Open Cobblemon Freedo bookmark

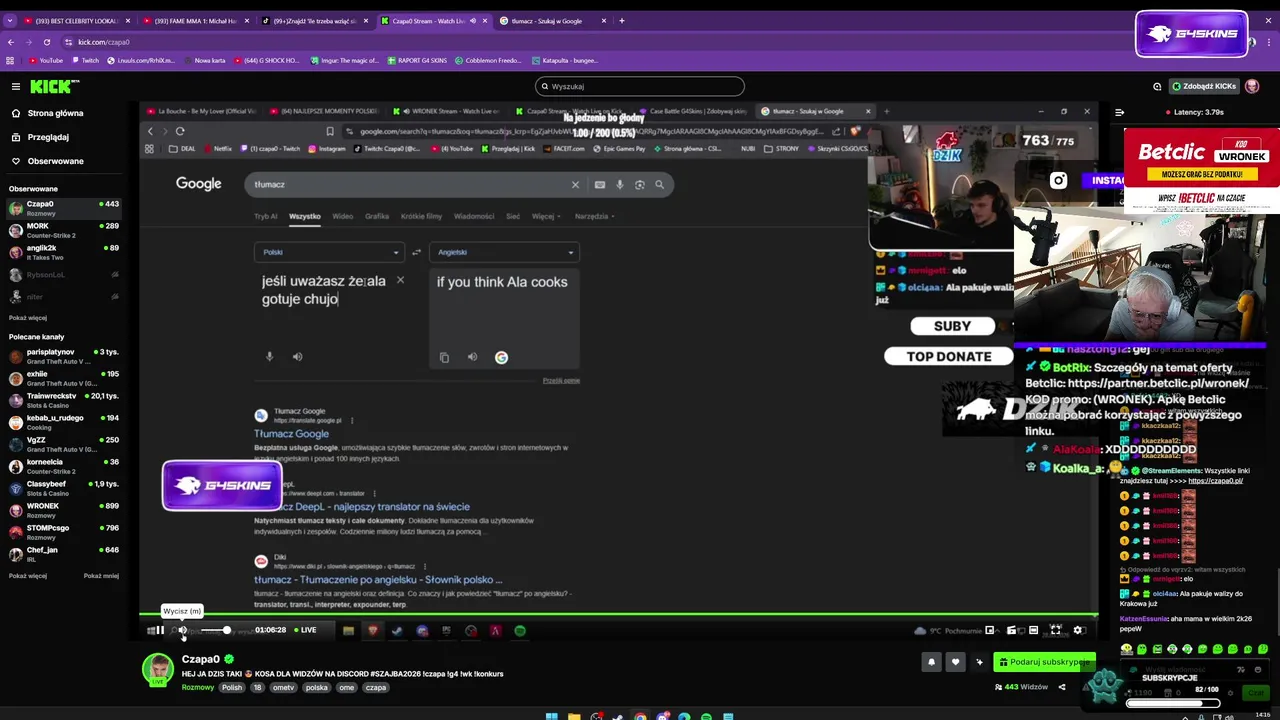coord(488,60)
